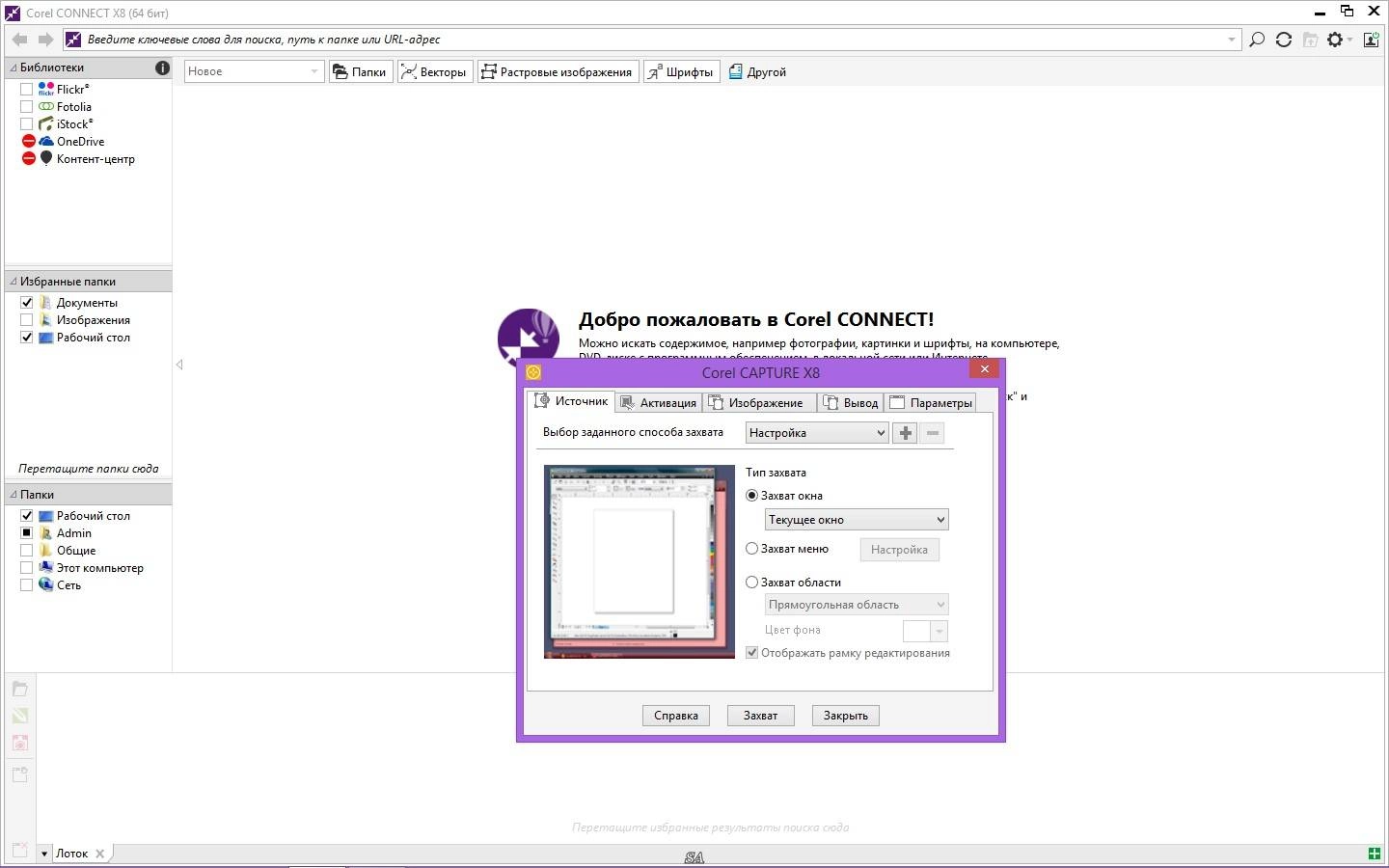Click the Fotolia library icon
Image resolution: width=1389 pixels, height=868 pixels.
(x=45, y=106)
